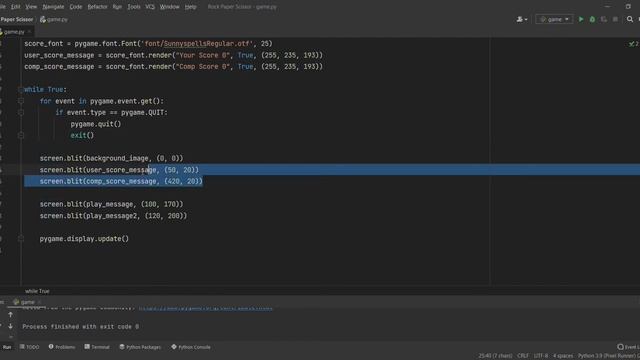Click the screen.blit(play_message2 line
640x360 pixels.
pos(113,216)
